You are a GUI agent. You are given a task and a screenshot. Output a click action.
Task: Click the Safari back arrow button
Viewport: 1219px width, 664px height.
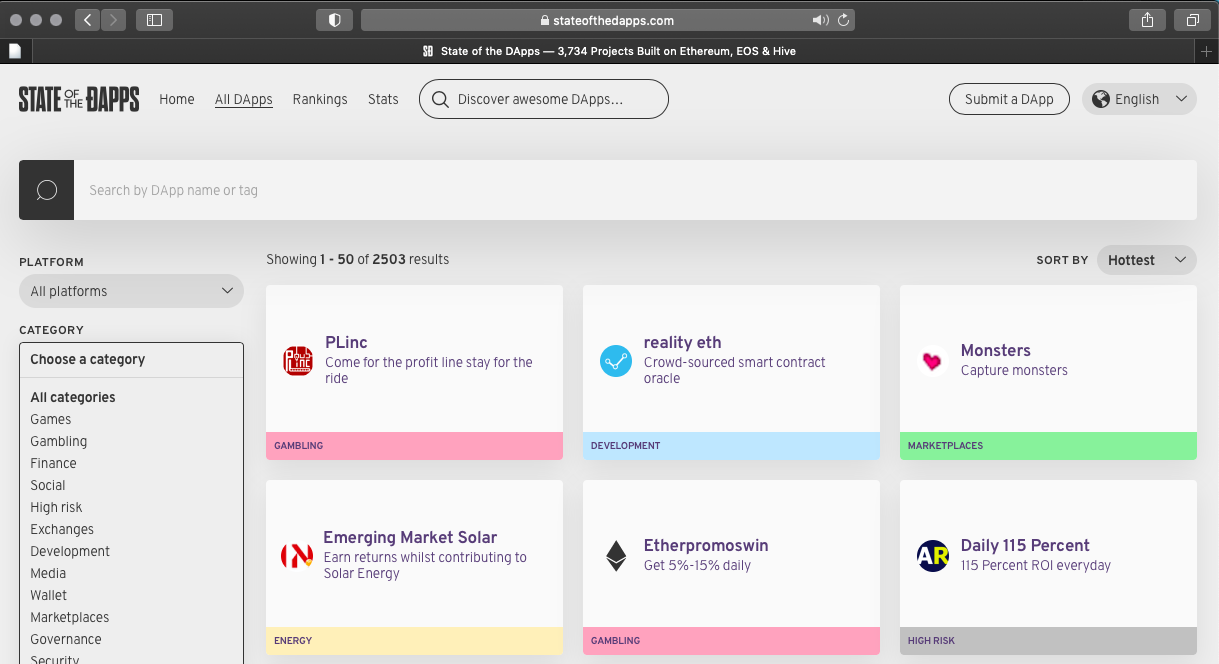(x=87, y=20)
